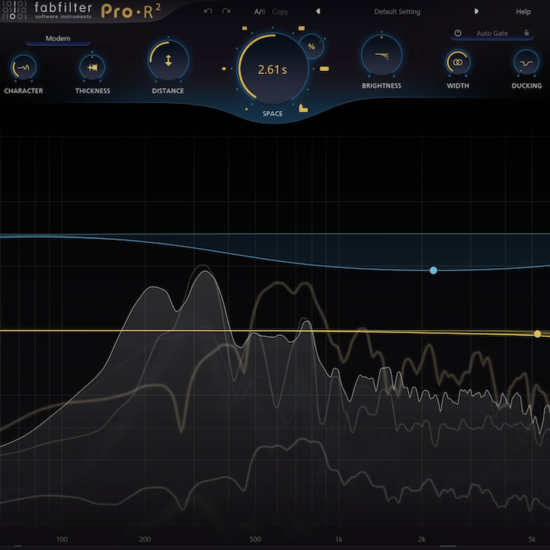Click the small yellow marker left of Space knob
This screenshot has width=550, height=550.
pyautogui.click(x=224, y=69)
